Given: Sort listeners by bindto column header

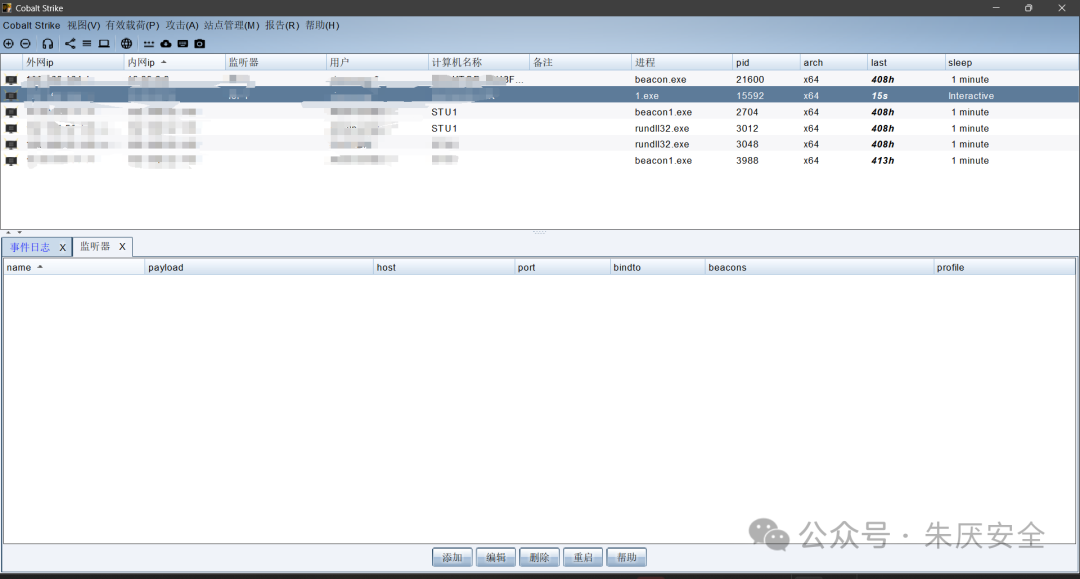Looking at the screenshot, I should 658,267.
